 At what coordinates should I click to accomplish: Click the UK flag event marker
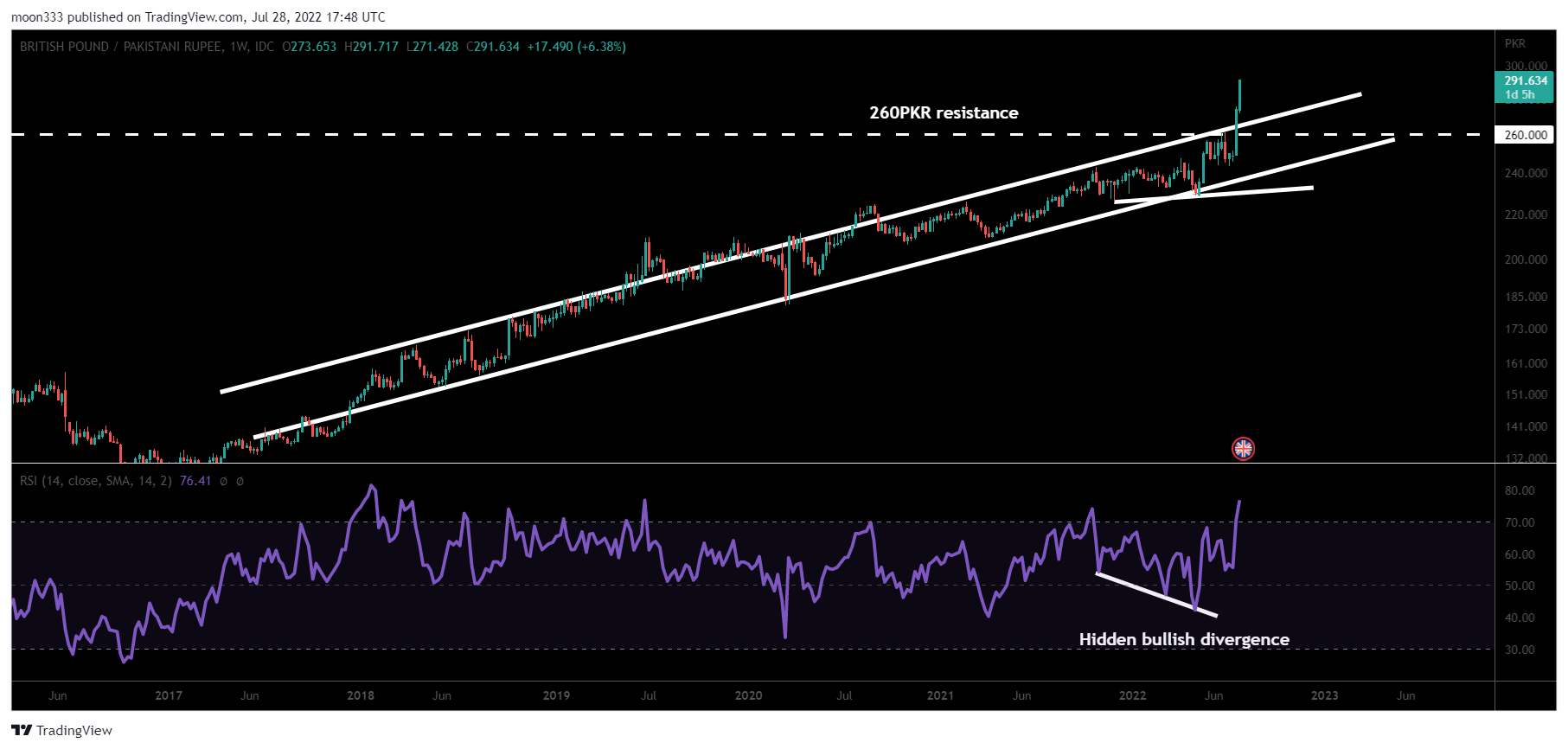(1243, 448)
